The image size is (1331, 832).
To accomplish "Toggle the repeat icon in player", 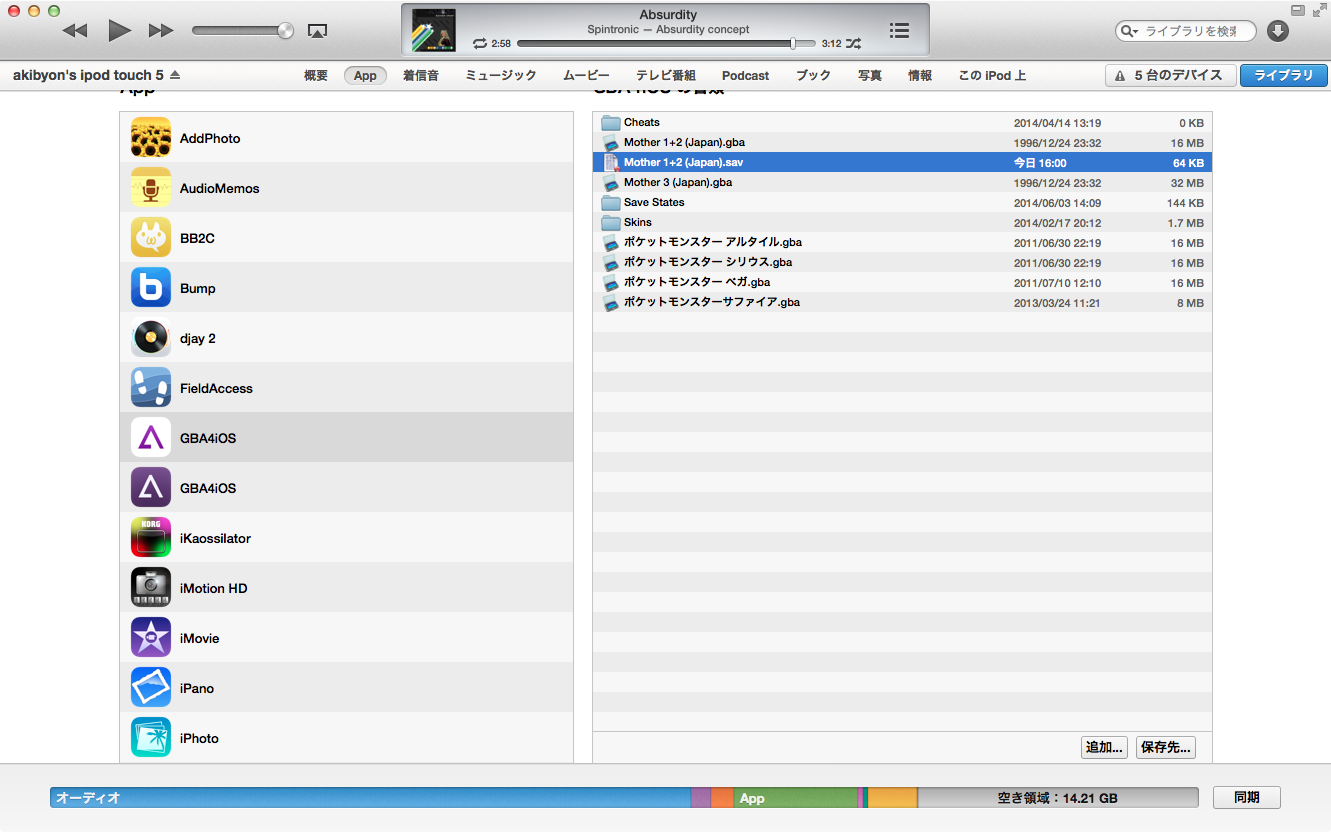I will pos(480,44).
